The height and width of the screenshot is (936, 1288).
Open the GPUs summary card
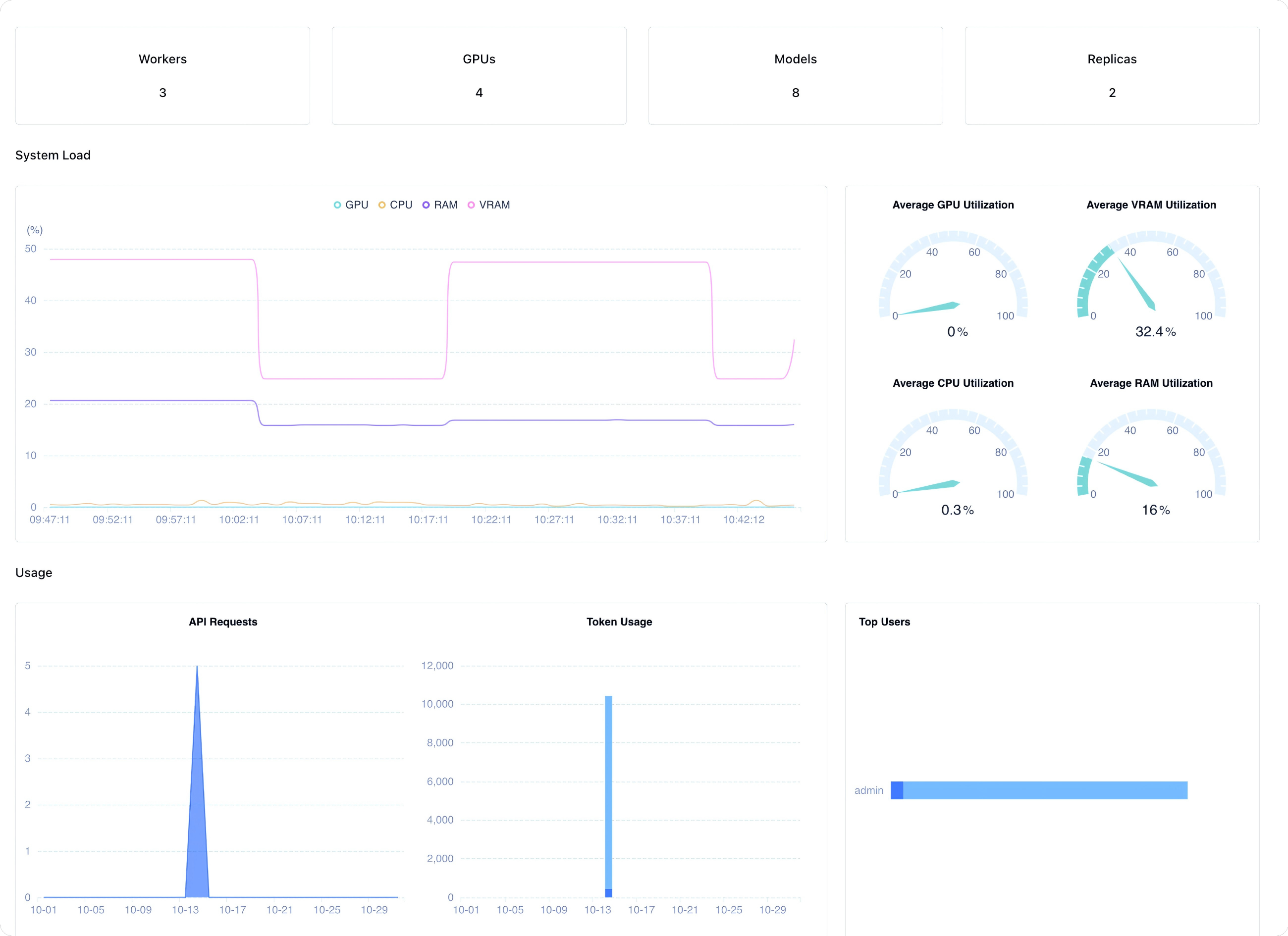(479, 75)
